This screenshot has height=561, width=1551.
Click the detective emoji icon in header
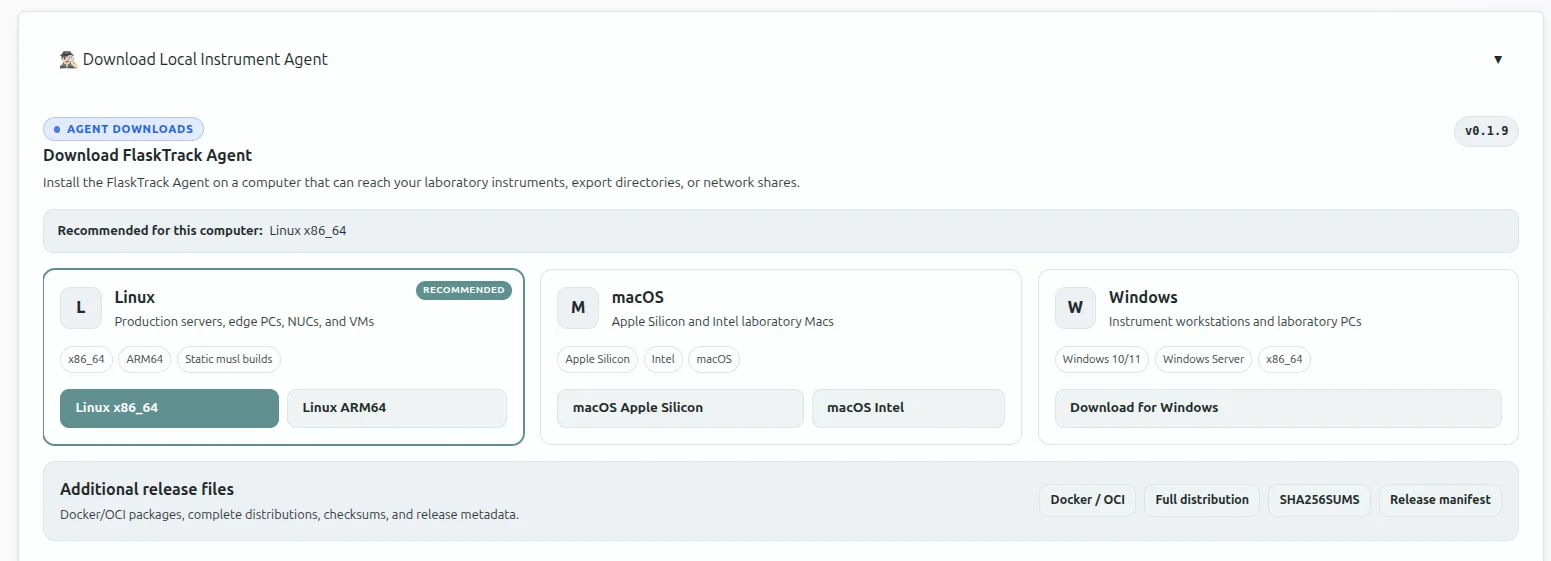point(69,60)
